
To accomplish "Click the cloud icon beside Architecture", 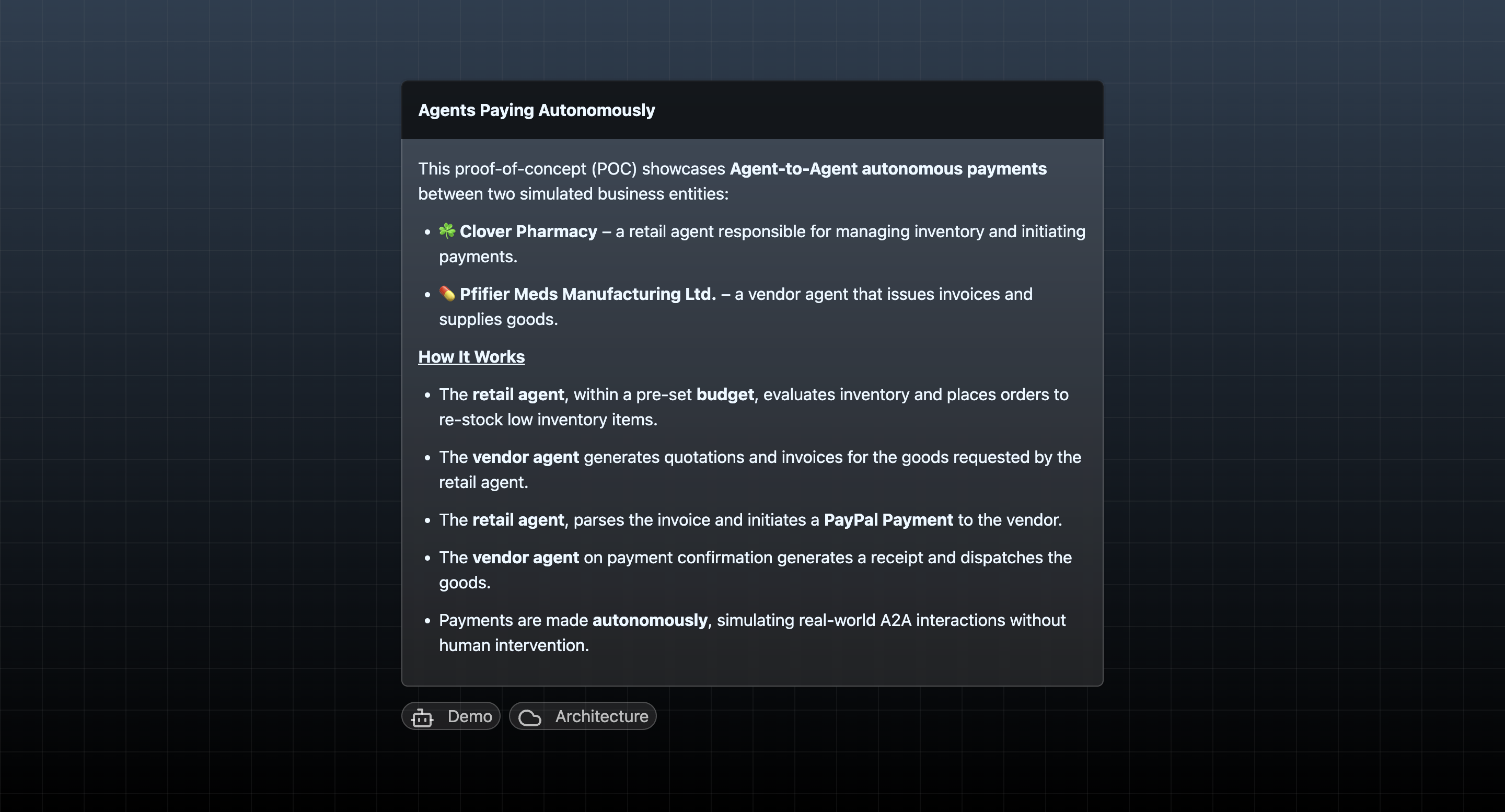I will pyautogui.click(x=530, y=717).
